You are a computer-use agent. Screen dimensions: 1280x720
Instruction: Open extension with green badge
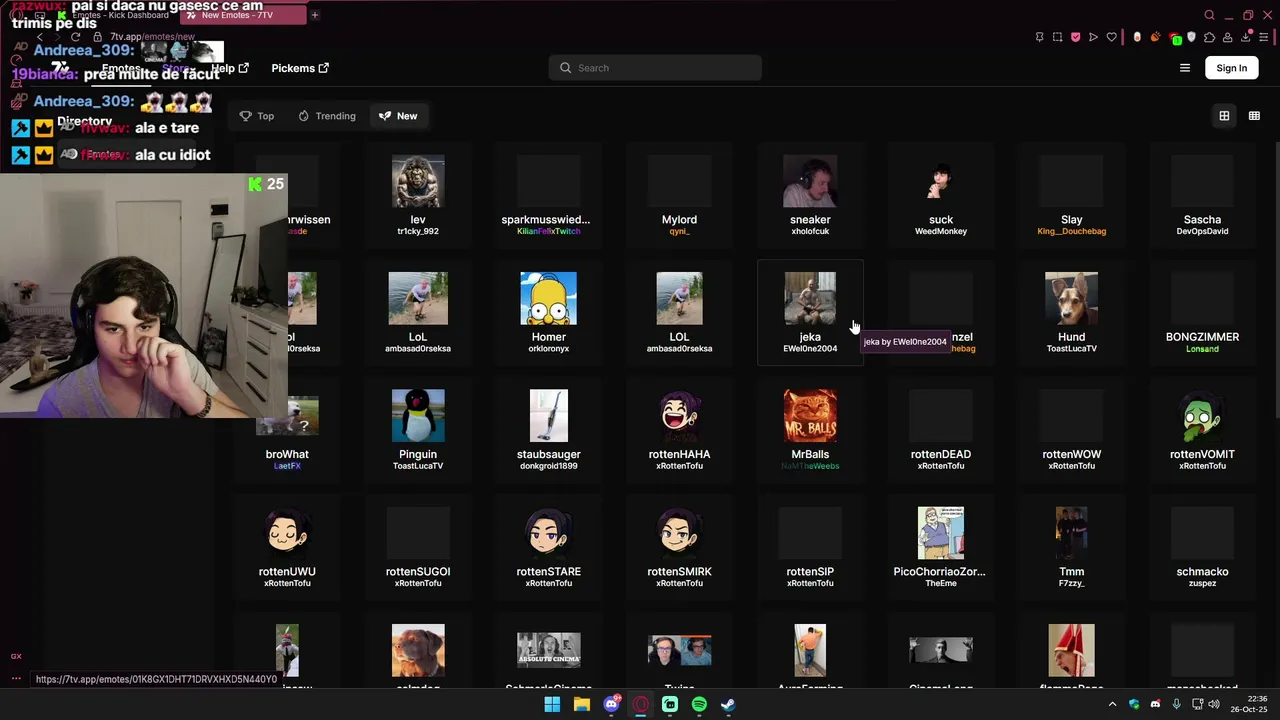click(x=1174, y=37)
